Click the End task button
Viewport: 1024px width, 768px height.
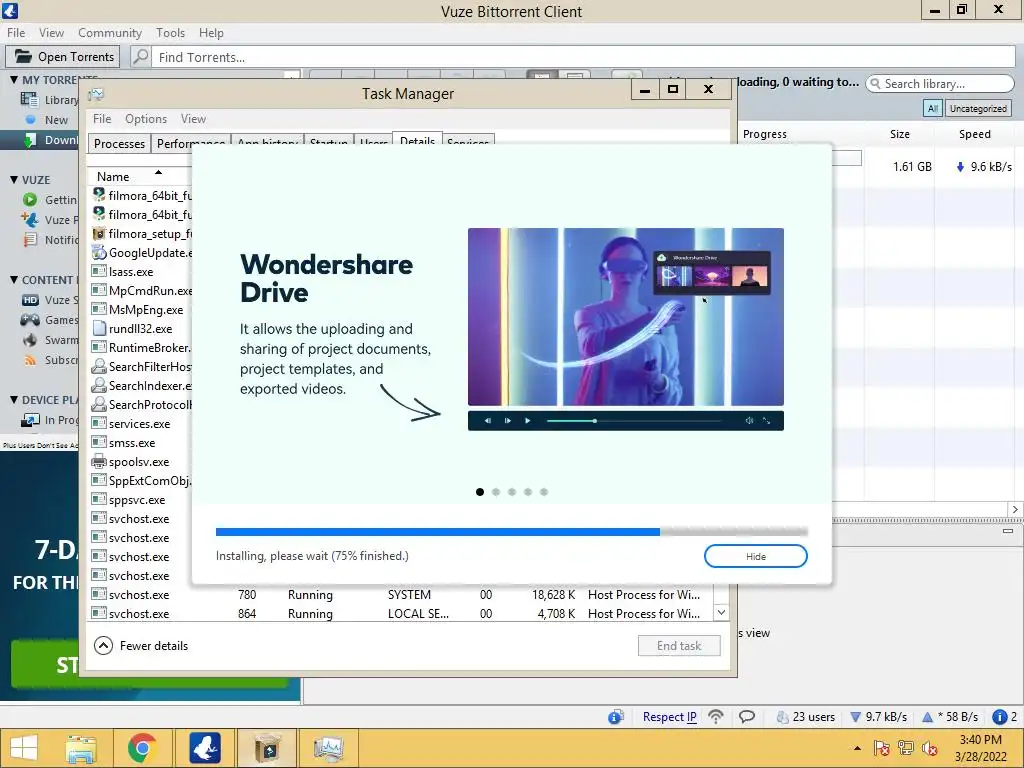[679, 646]
